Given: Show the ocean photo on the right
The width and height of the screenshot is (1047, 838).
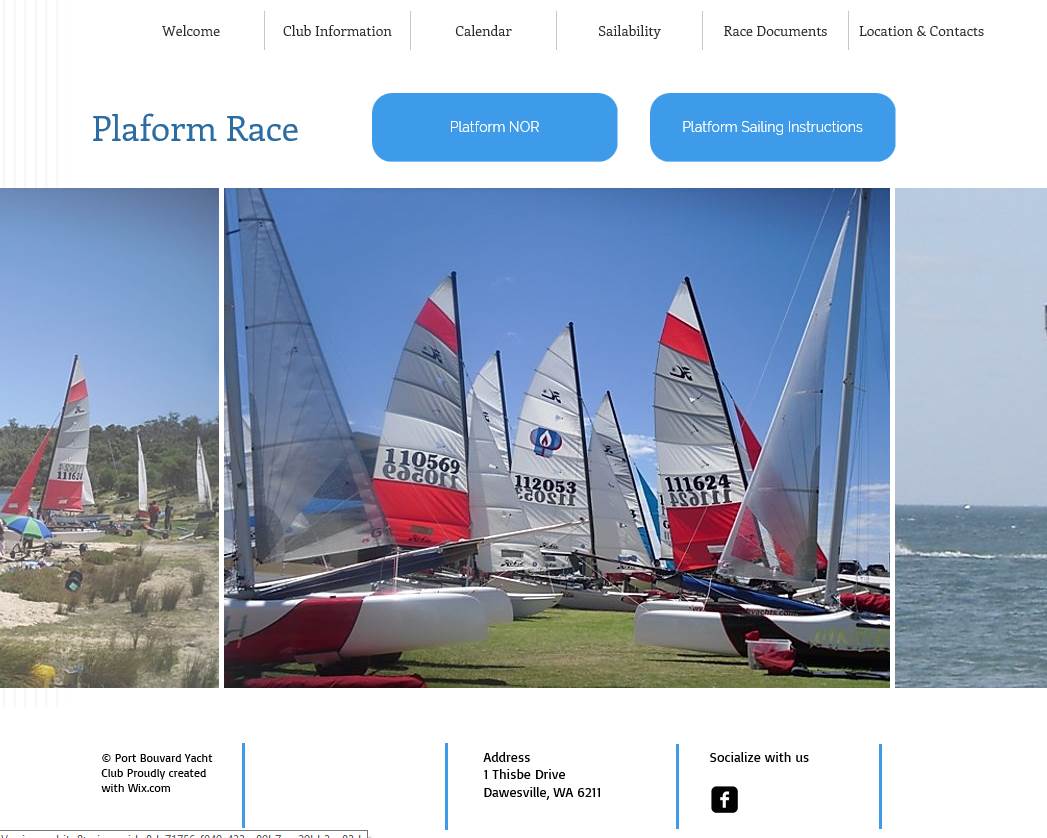Looking at the screenshot, I should [971, 437].
